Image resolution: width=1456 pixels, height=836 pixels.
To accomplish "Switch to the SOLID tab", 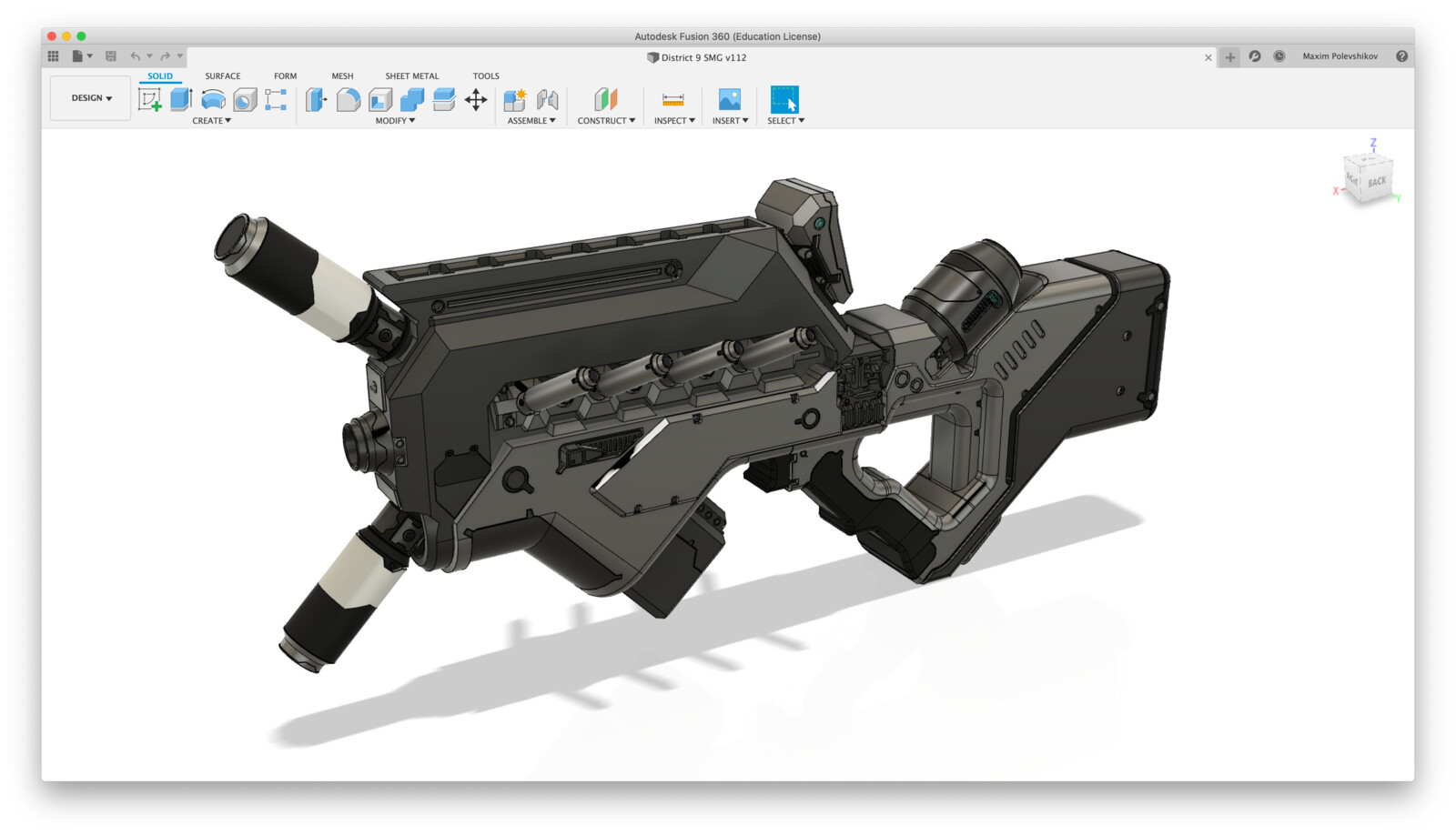I will (160, 76).
